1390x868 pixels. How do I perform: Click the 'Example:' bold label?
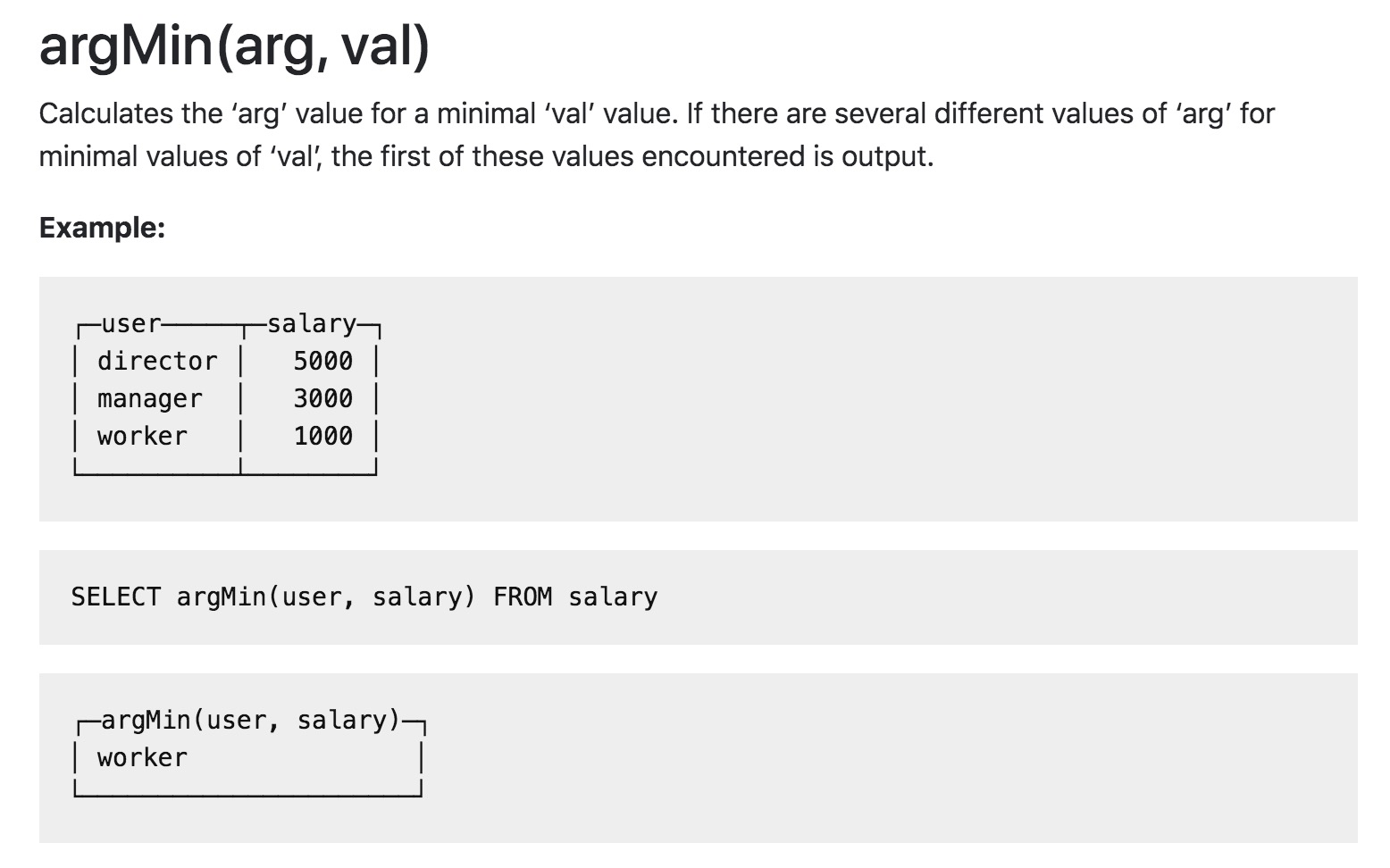pos(102,228)
